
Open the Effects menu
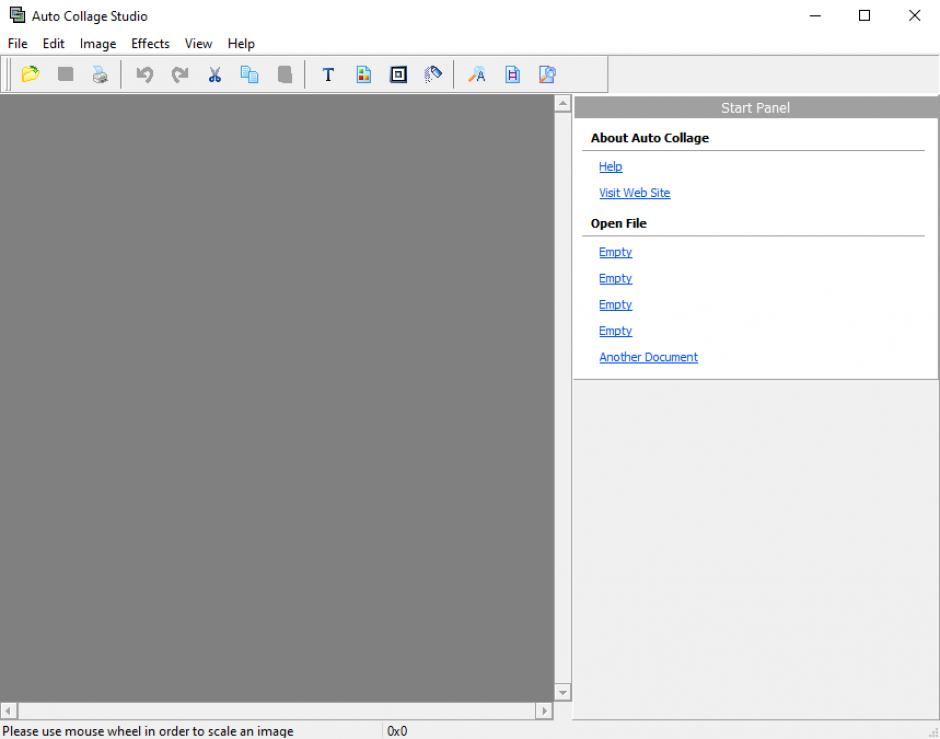pos(150,44)
